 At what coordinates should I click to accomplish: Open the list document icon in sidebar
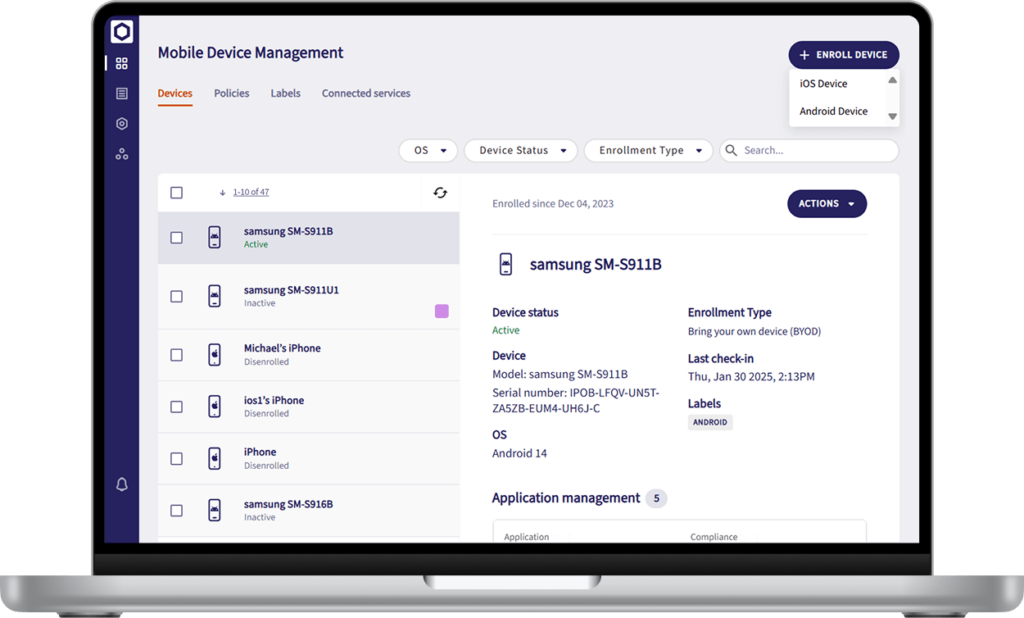[121, 94]
